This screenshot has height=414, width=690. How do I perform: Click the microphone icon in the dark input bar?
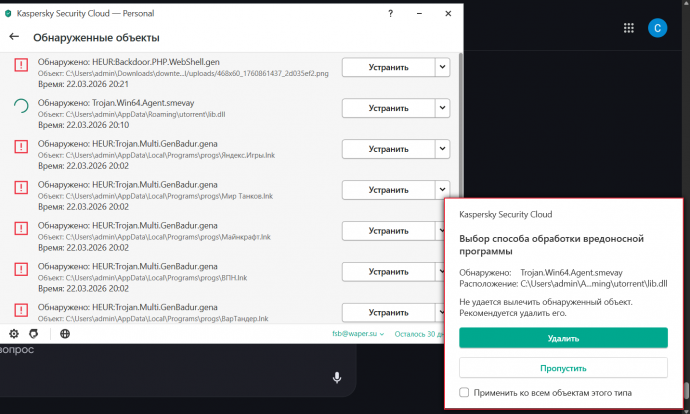tap(337, 377)
